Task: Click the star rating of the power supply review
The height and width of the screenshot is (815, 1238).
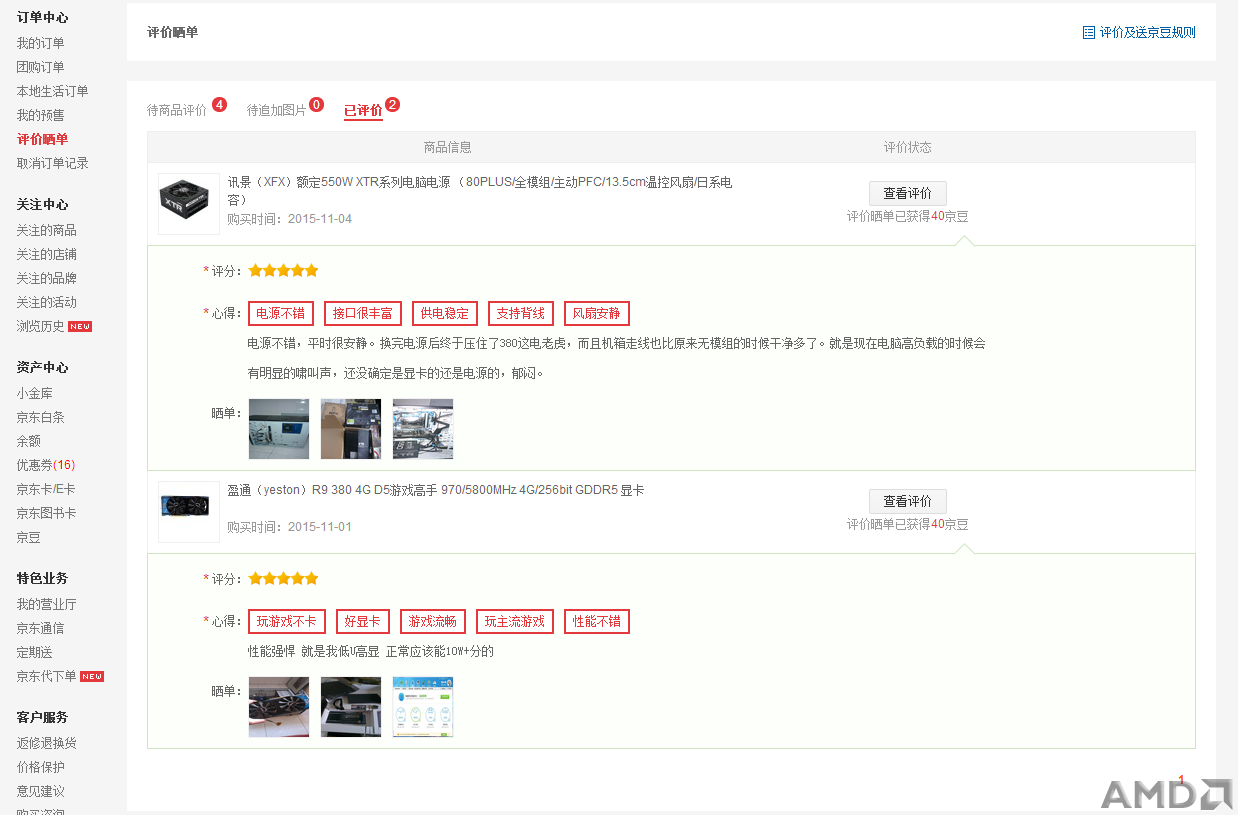Action: pos(284,270)
